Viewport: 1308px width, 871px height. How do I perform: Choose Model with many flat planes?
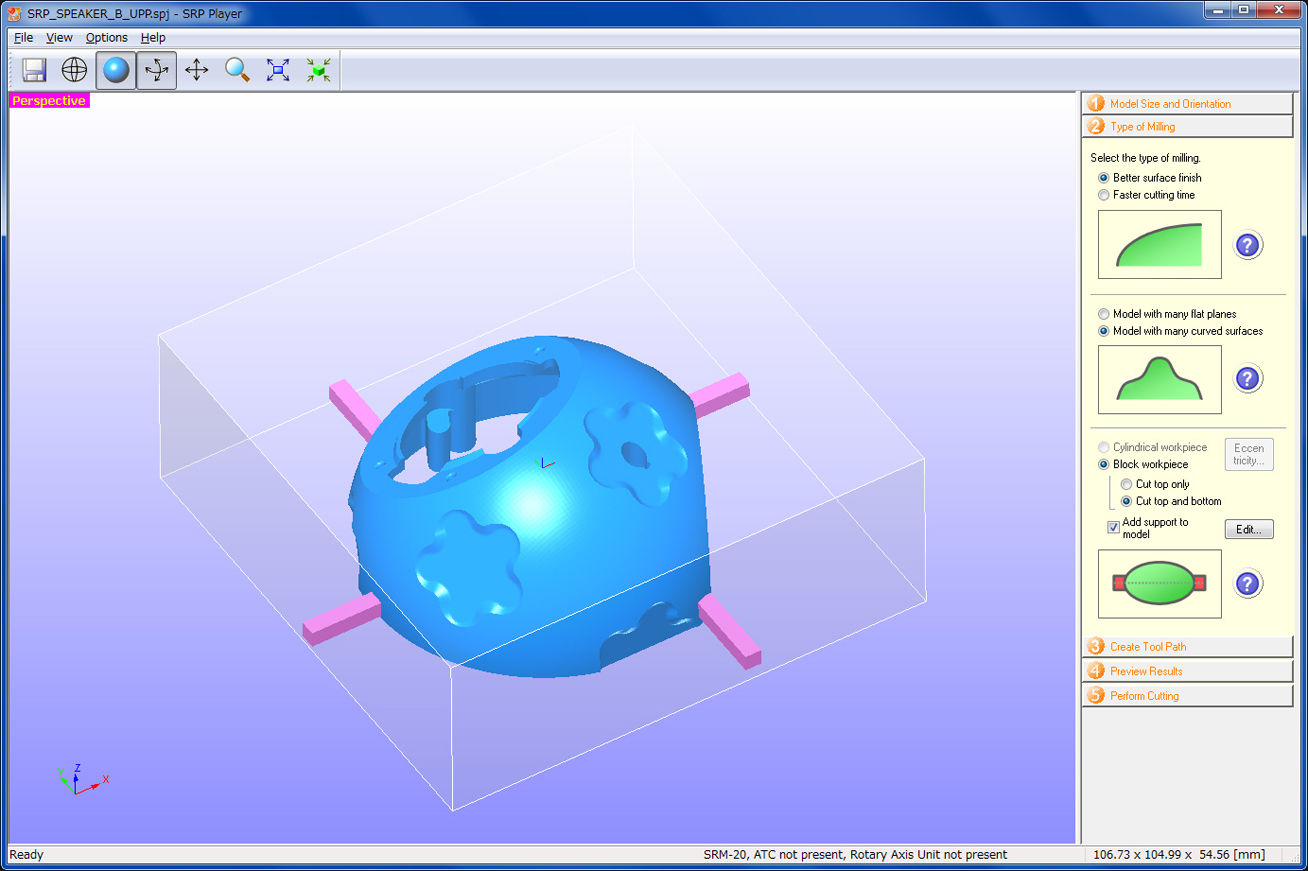click(1104, 314)
